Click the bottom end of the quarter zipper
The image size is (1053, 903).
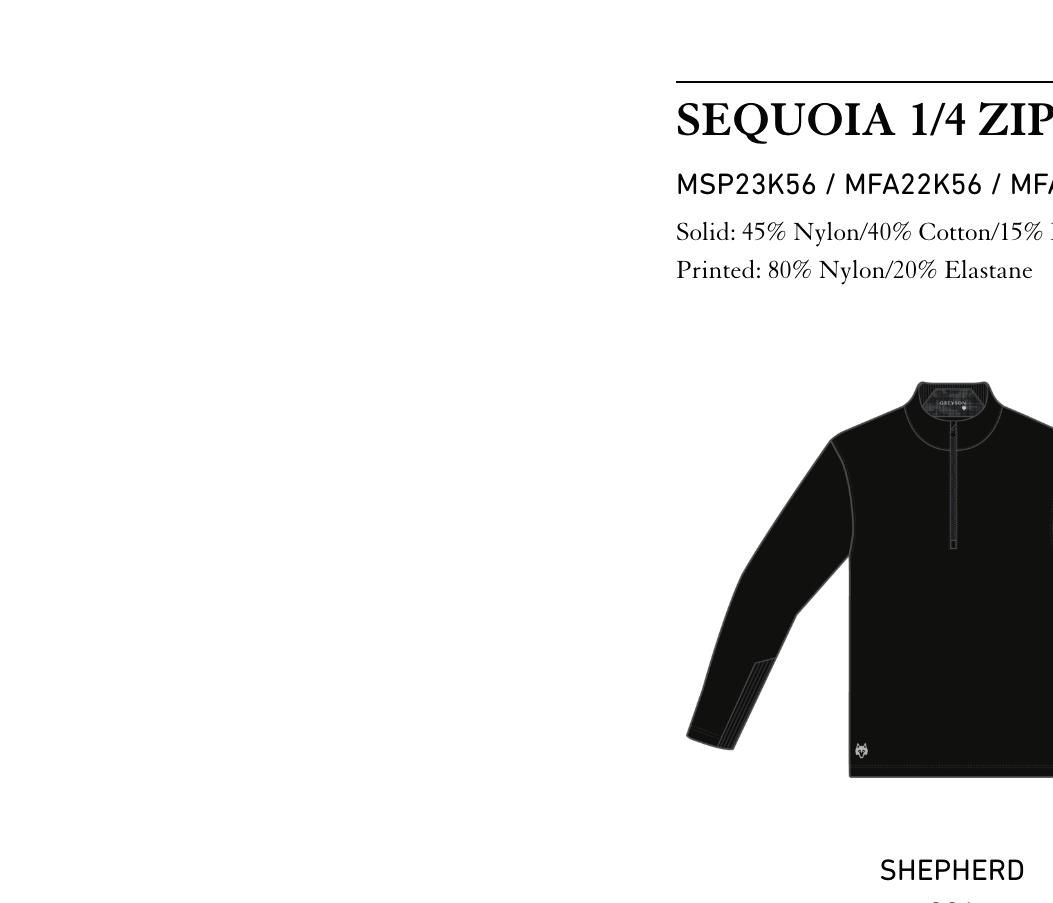pyautogui.click(x=954, y=544)
